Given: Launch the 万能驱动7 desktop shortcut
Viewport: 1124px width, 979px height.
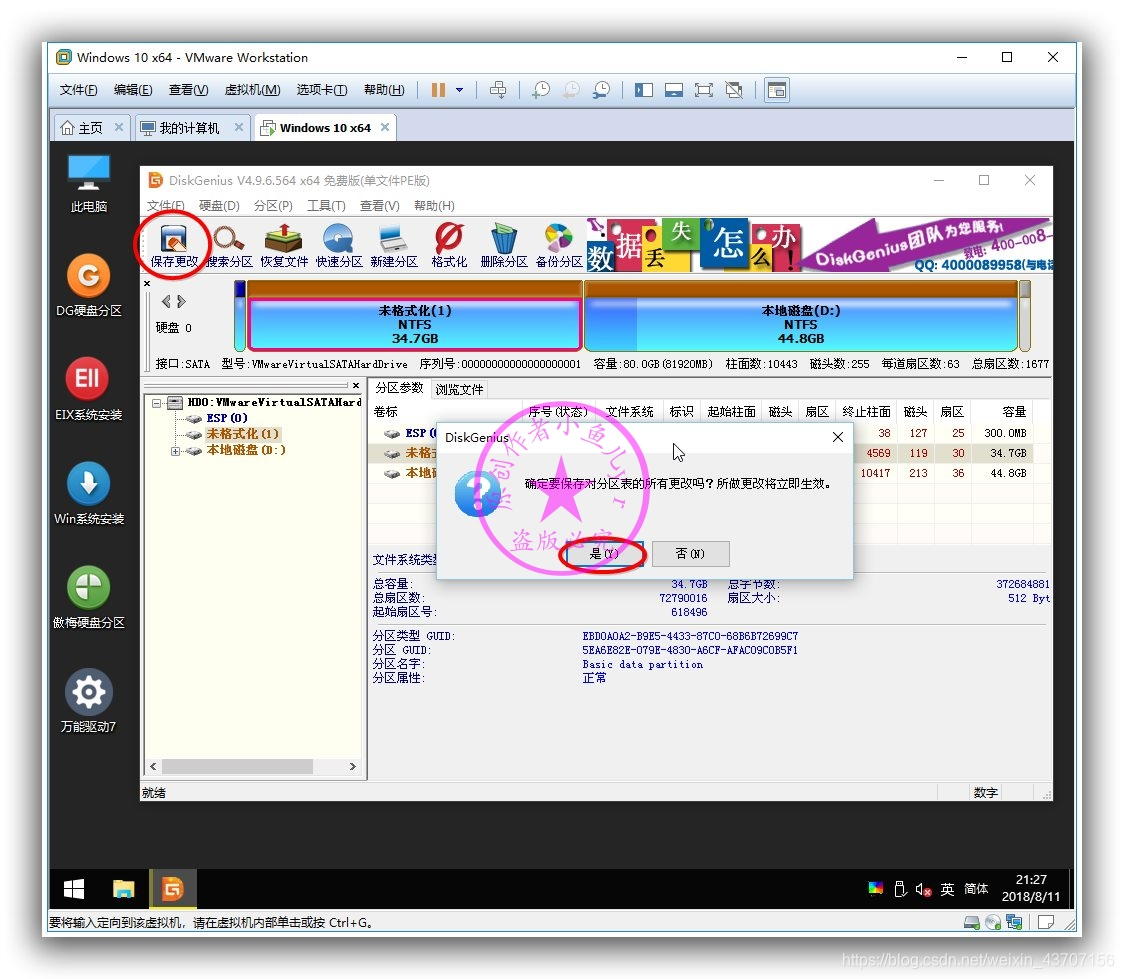Looking at the screenshot, I should click(89, 701).
